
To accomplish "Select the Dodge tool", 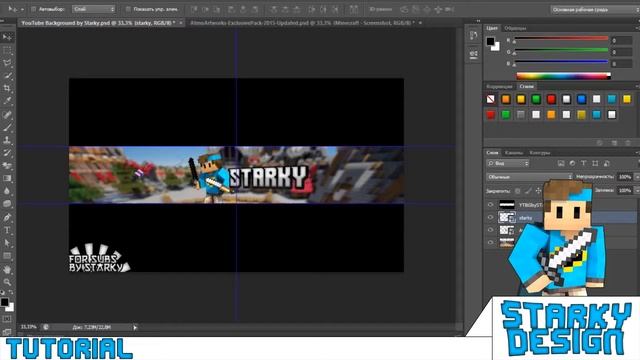I will tap(7, 203).
